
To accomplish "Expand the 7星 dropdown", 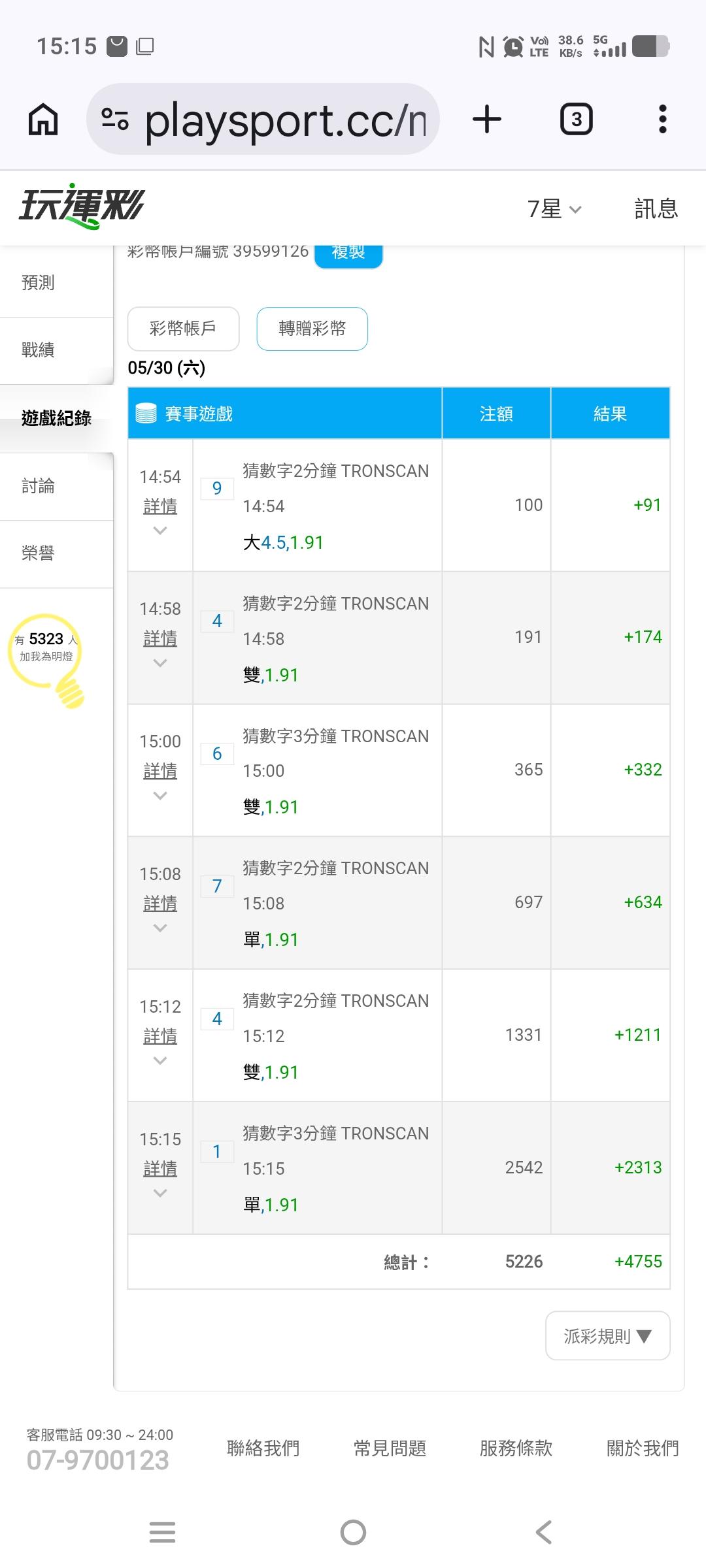I will (x=554, y=209).
